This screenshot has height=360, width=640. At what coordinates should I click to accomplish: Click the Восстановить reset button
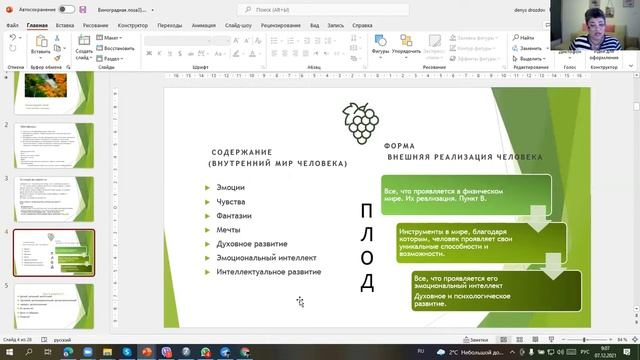pyautogui.click(x=116, y=48)
